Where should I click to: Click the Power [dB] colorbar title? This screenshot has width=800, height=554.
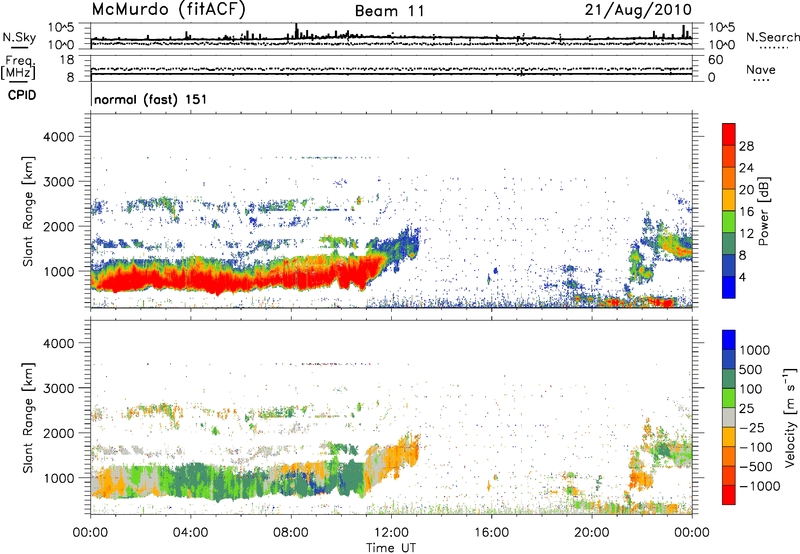click(x=763, y=211)
